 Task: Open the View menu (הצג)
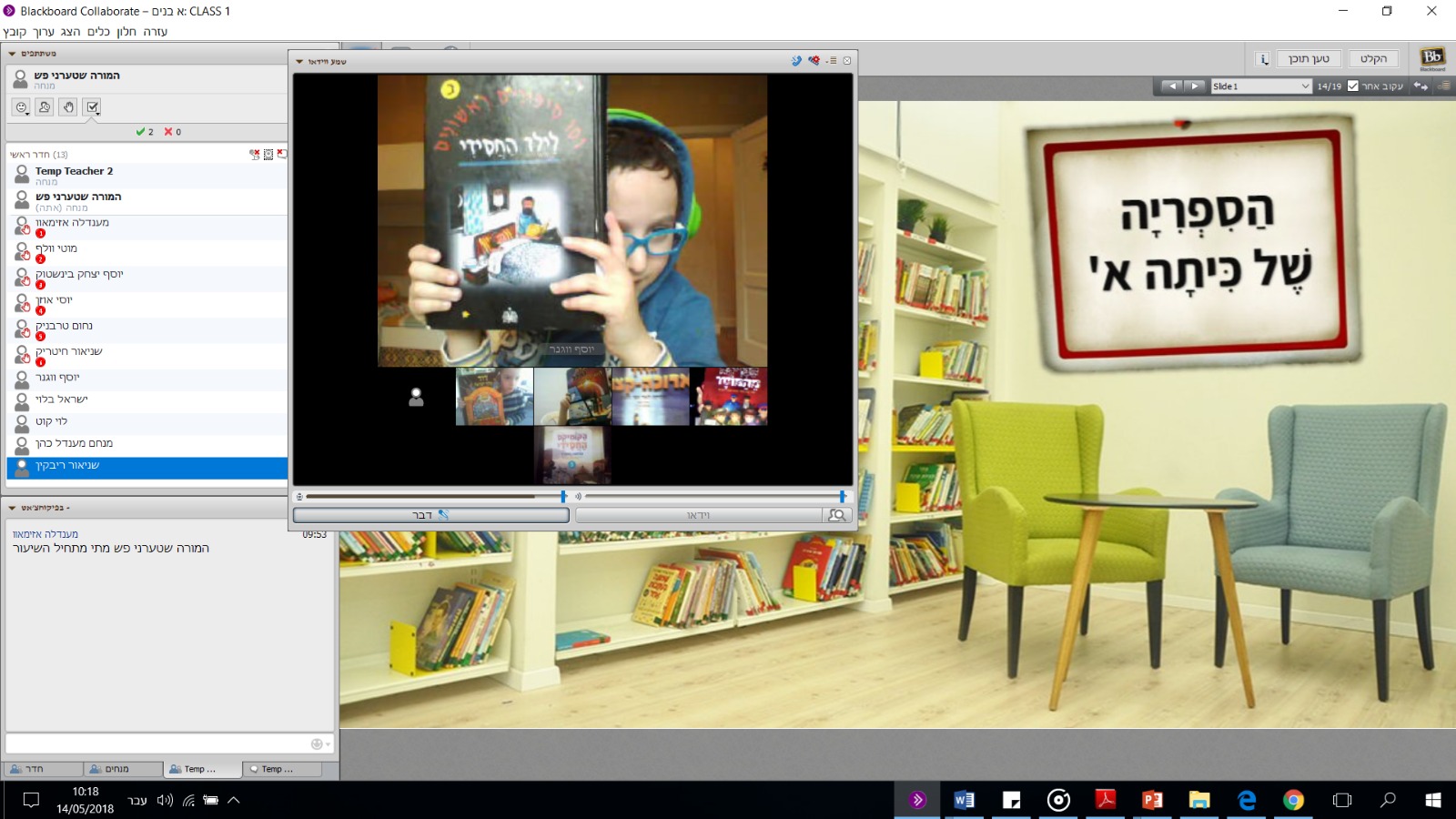(x=71, y=32)
